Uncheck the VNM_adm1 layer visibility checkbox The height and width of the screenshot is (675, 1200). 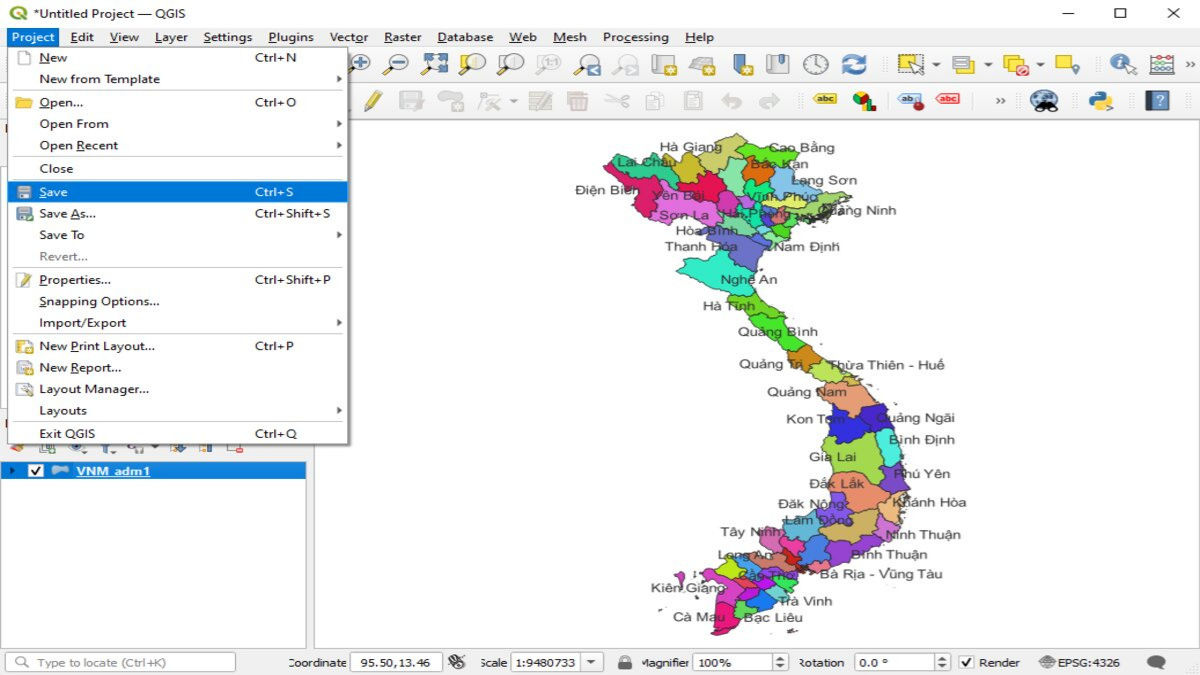pyautogui.click(x=36, y=471)
